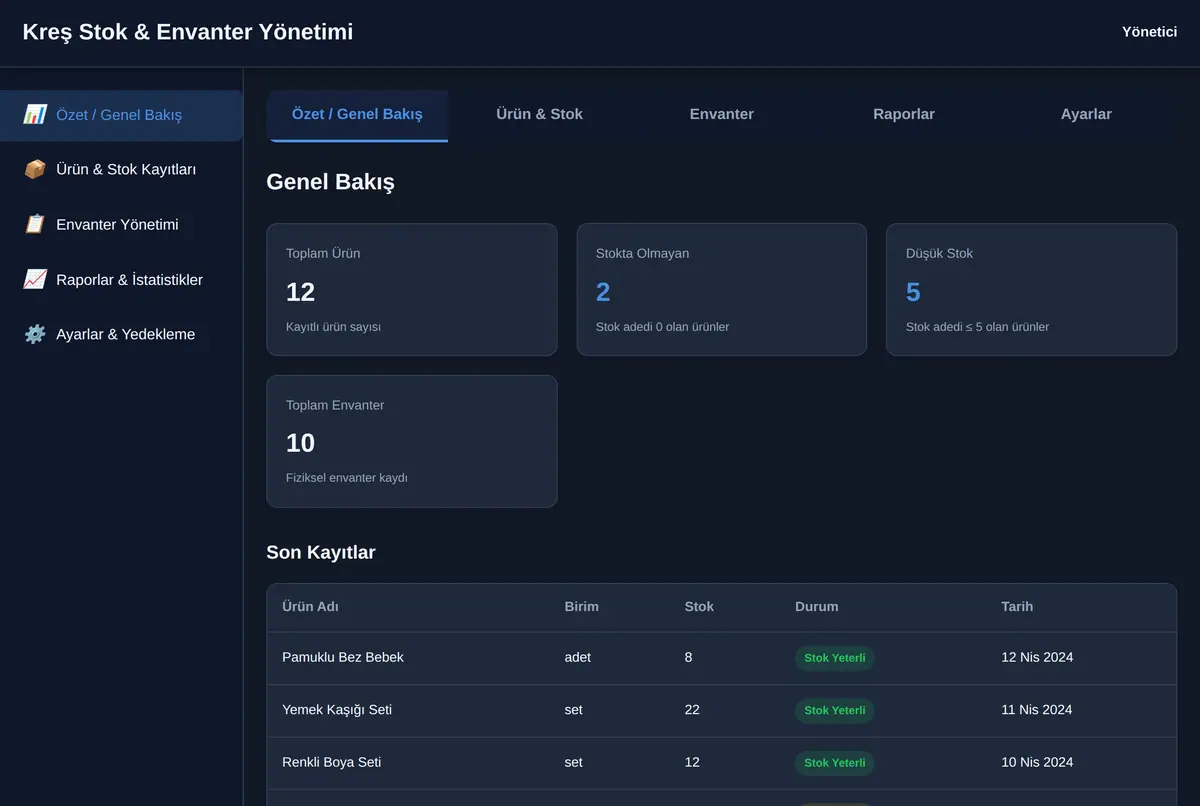This screenshot has width=1200, height=806.
Task: Click the chart icon beside Özet / Genel Bakış
Action: [35, 115]
